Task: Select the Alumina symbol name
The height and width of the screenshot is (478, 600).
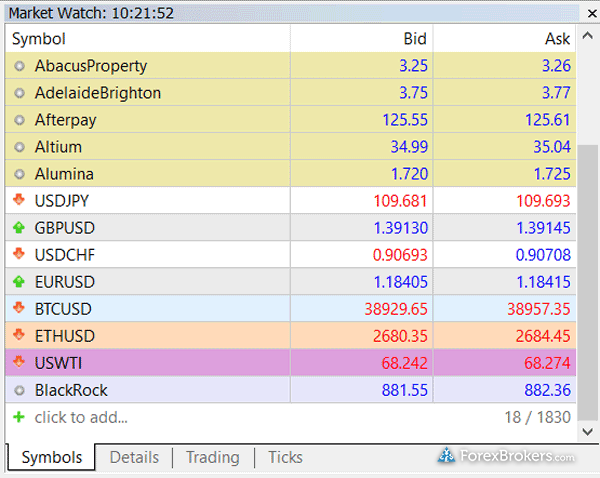Action: tap(64, 174)
